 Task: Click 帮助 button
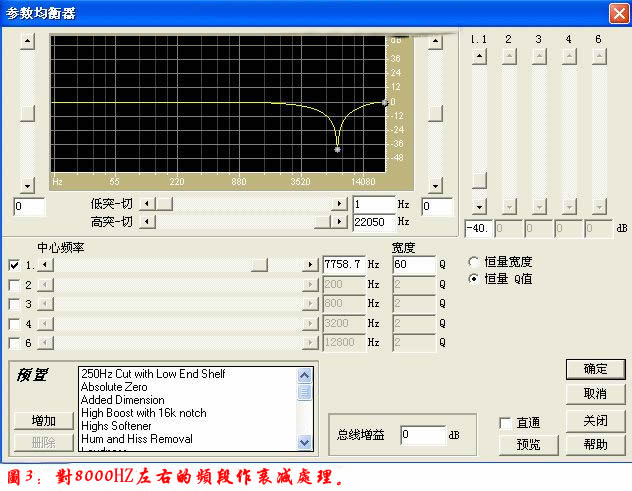(x=595, y=445)
